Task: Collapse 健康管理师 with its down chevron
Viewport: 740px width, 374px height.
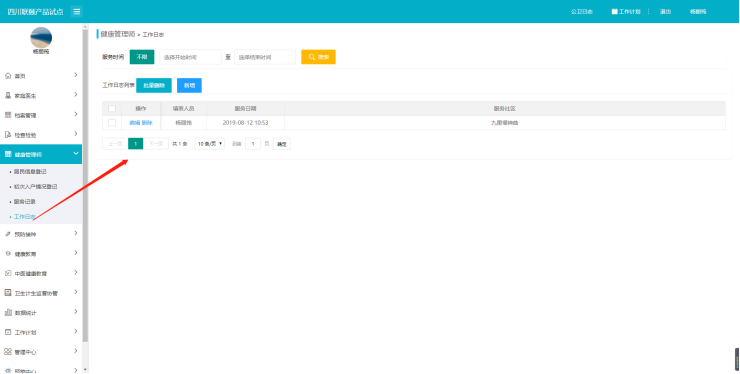Action: (76, 153)
